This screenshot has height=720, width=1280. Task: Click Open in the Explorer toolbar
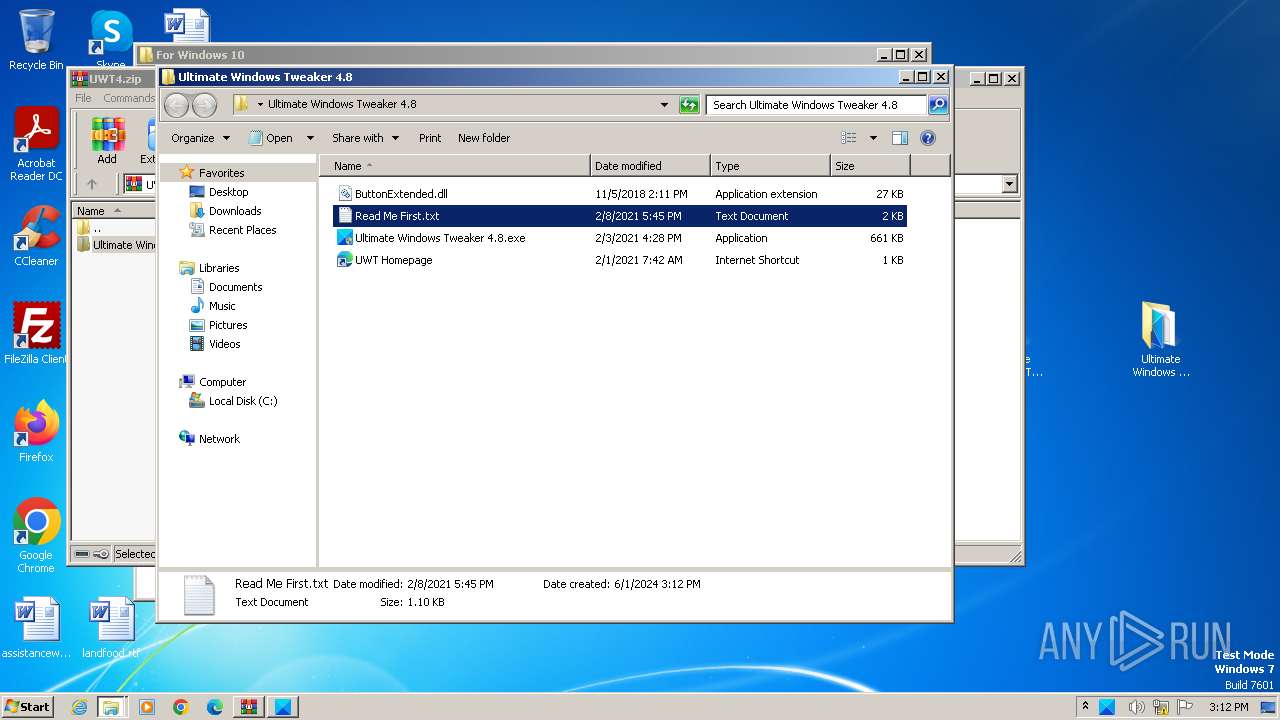(x=272, y=138)
